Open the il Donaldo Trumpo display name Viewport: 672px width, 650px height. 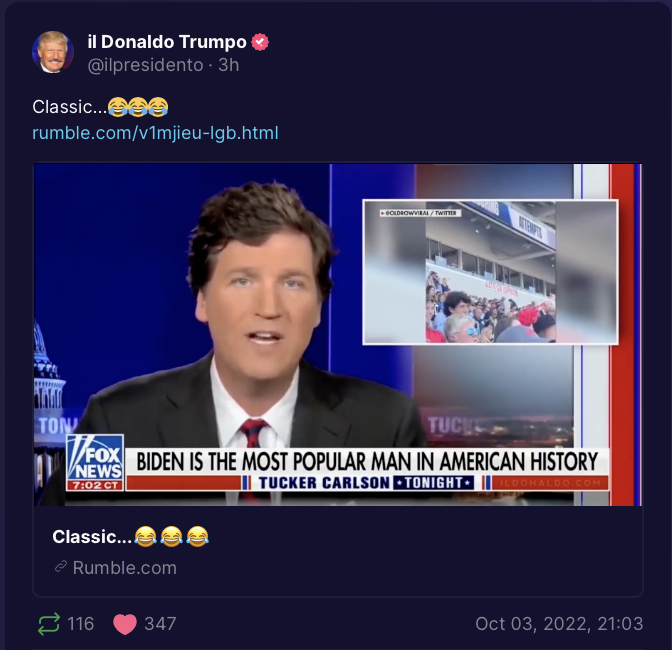pos(167,42)
